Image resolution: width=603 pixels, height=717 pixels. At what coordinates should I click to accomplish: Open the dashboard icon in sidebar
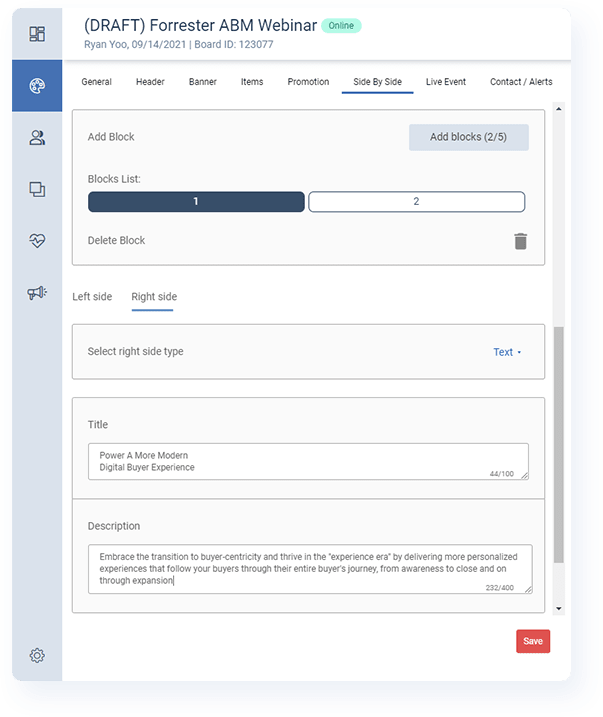tap(37, 34)
